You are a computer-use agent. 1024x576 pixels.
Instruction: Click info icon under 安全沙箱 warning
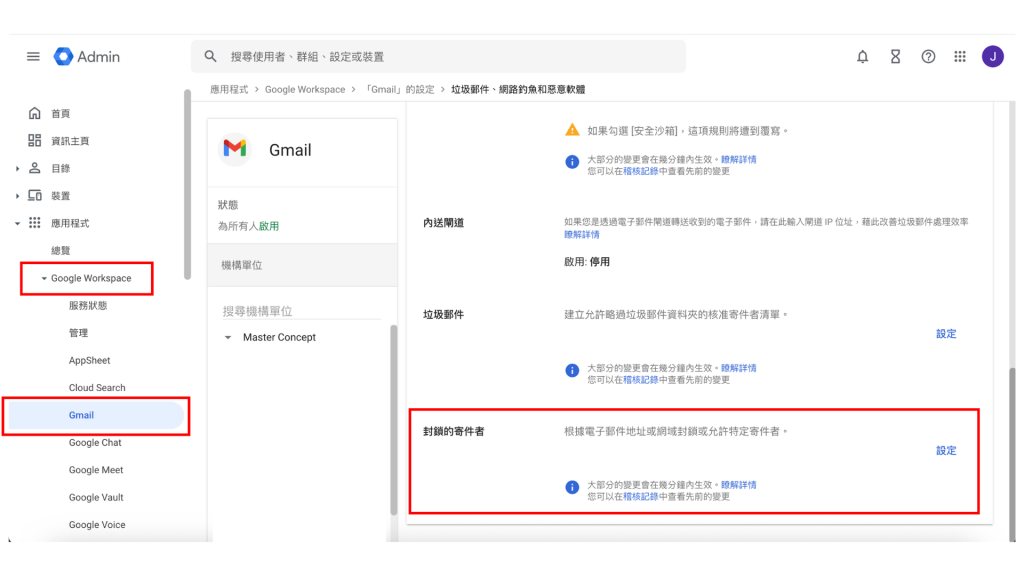click(572, 162)
